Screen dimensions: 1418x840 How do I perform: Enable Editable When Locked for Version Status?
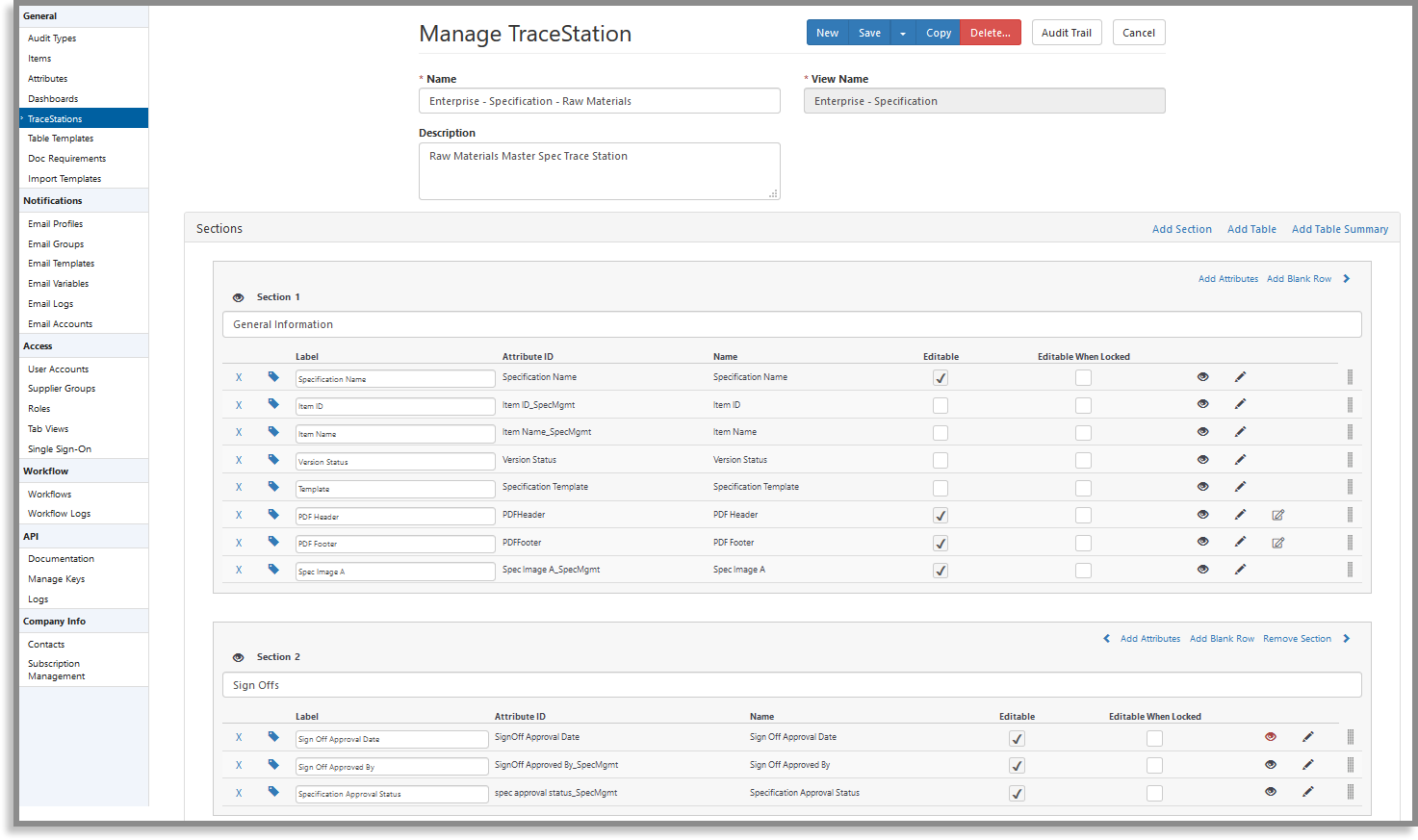[x=1083, y=461]
